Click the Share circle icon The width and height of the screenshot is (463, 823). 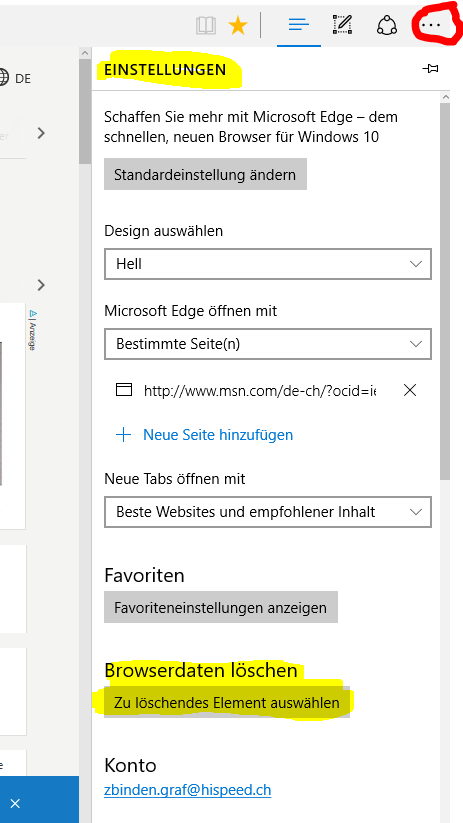coord(387,25)
